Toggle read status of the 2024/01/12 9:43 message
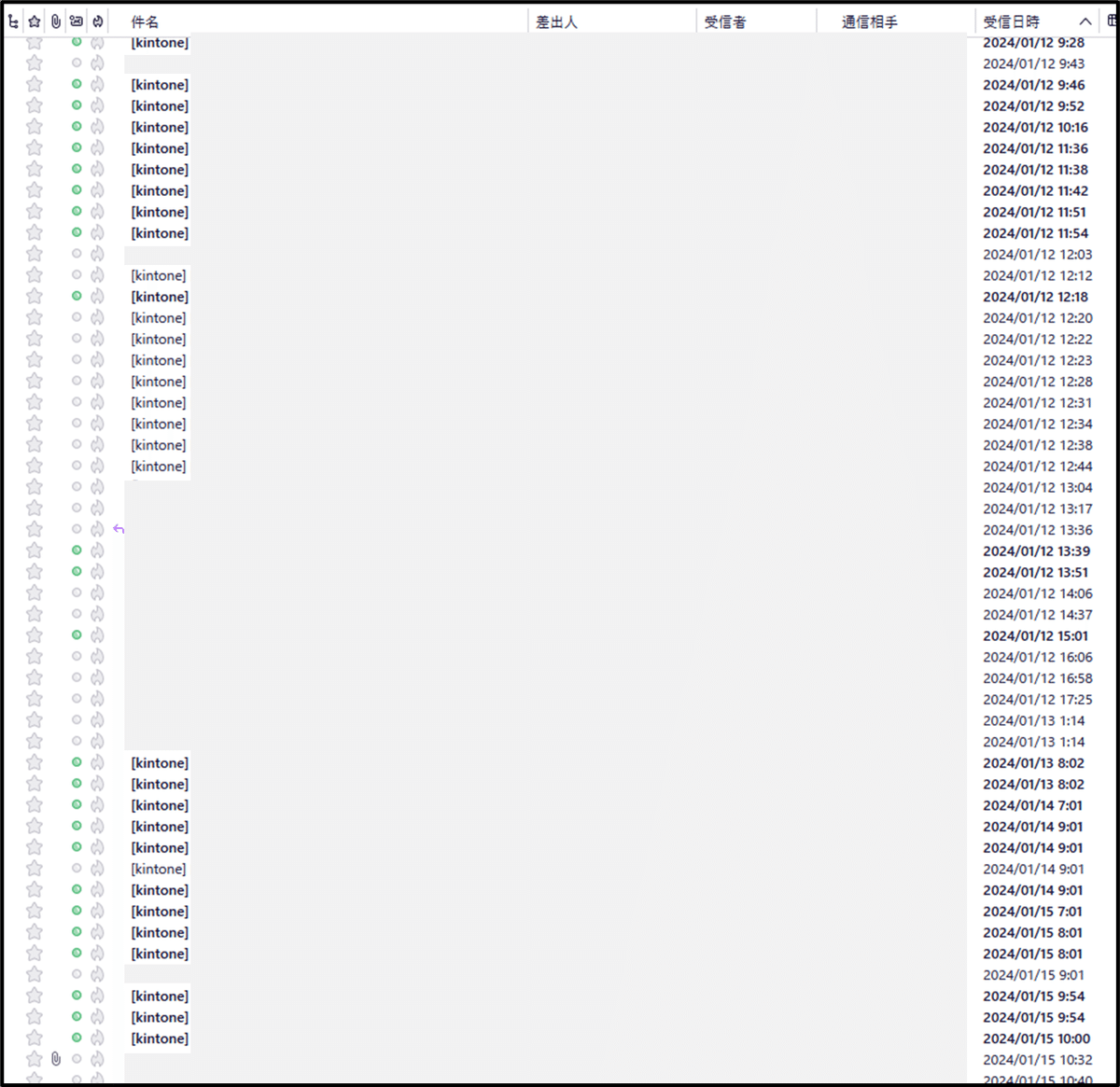1120x1087 pixels. pos(77,63)
